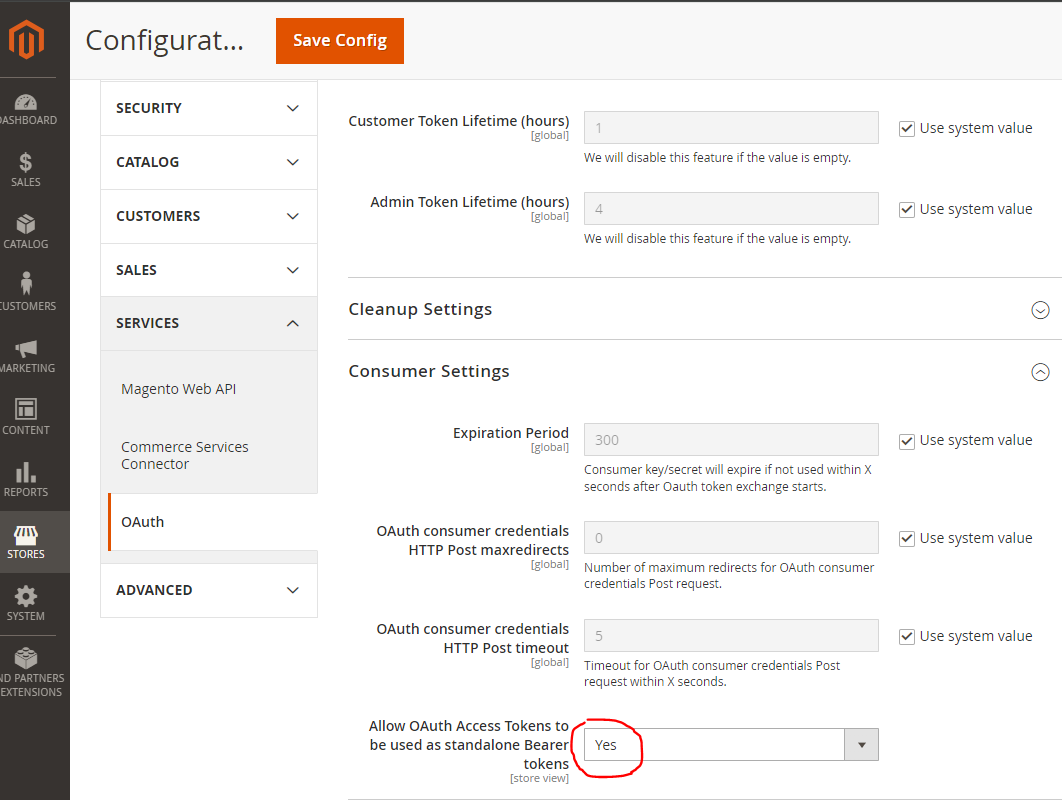The image size is (1062, 800).
Task: Click the Admin Token Lifetime input field
Action: (x=731, y=209)
